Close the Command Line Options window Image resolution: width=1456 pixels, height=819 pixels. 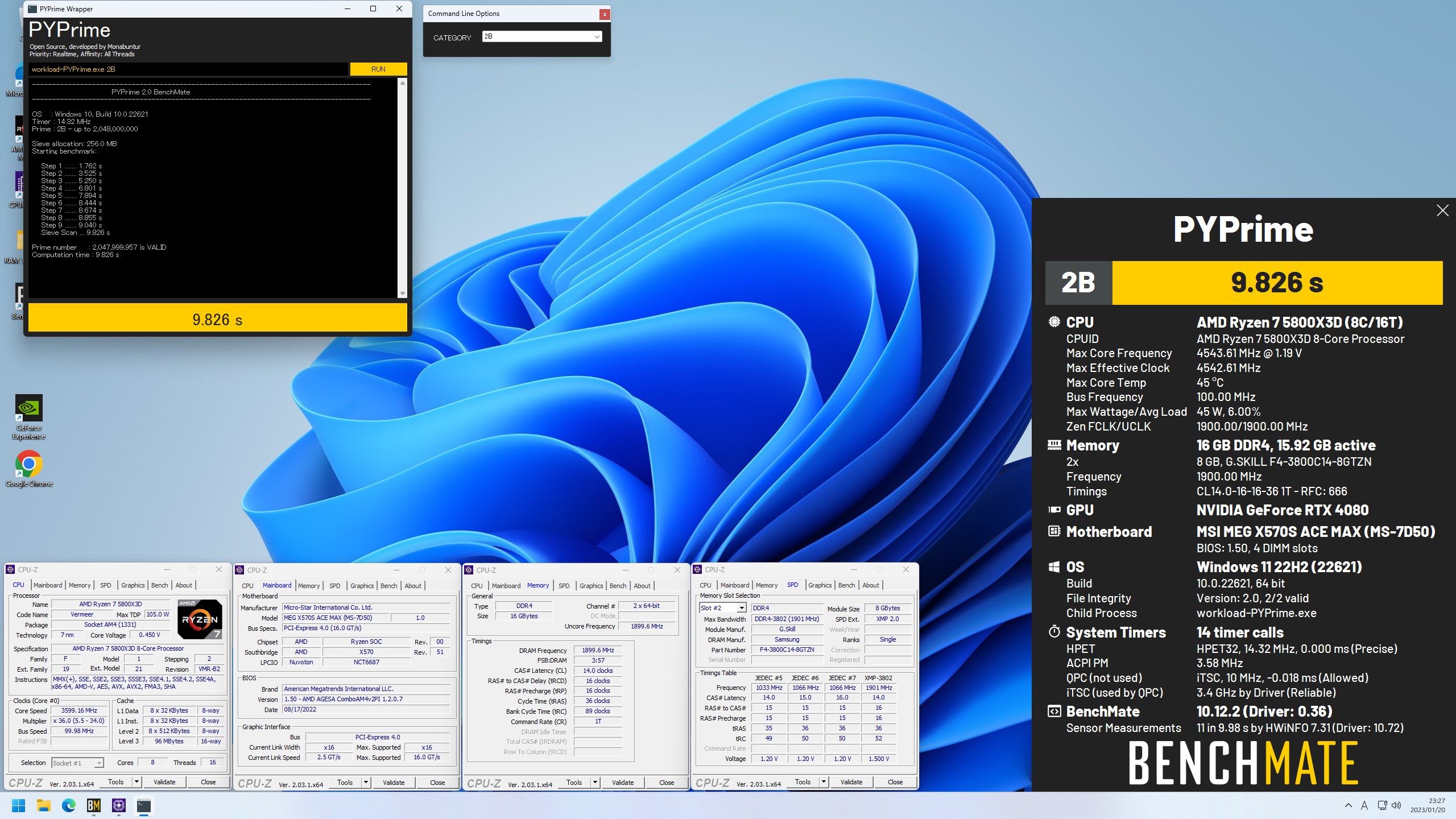[605, 14]
